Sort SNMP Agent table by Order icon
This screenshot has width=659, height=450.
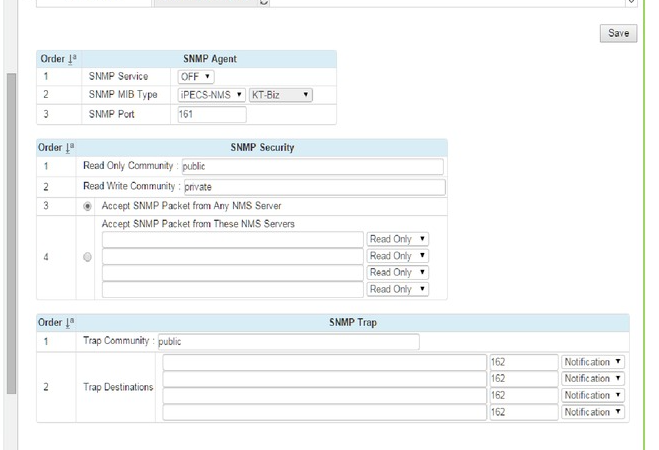click(72, 59)
